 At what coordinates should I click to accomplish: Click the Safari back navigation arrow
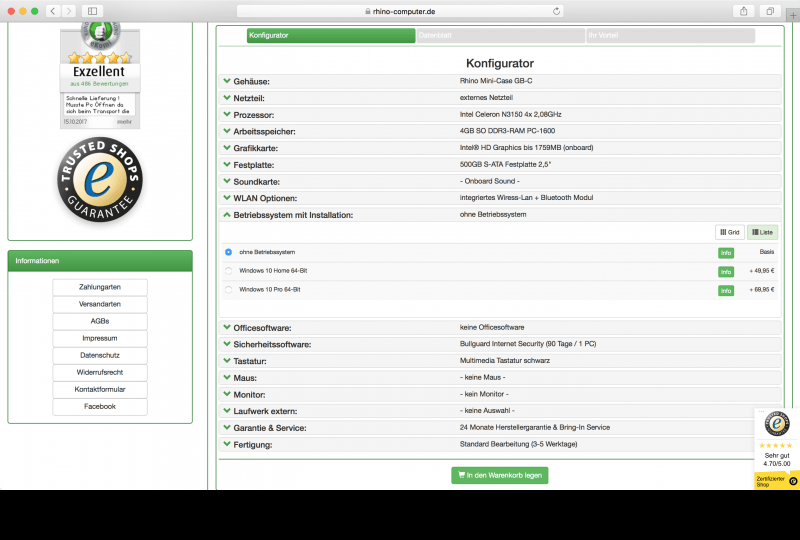[51, 11]
